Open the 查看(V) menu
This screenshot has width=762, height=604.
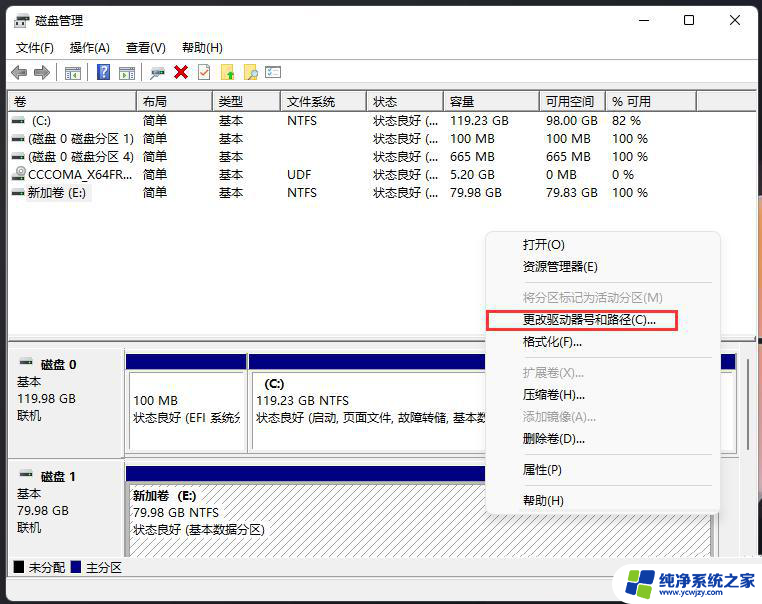tap(145, 48)
